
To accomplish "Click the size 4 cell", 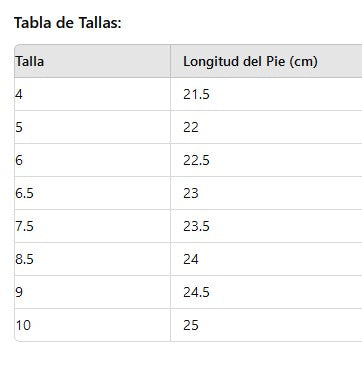I will click(x=92, y=94).
